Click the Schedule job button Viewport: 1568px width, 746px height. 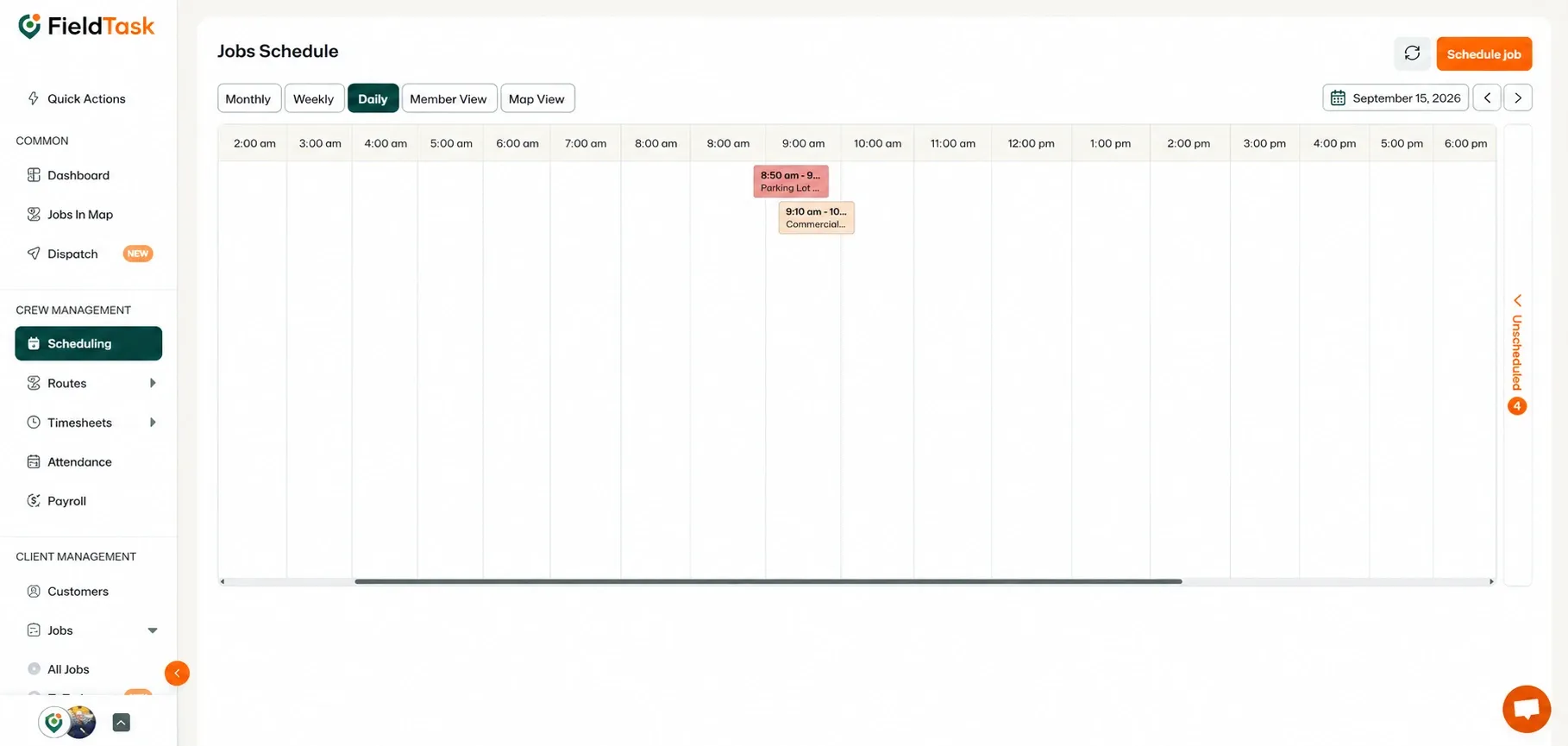(x=1483, y=53)
